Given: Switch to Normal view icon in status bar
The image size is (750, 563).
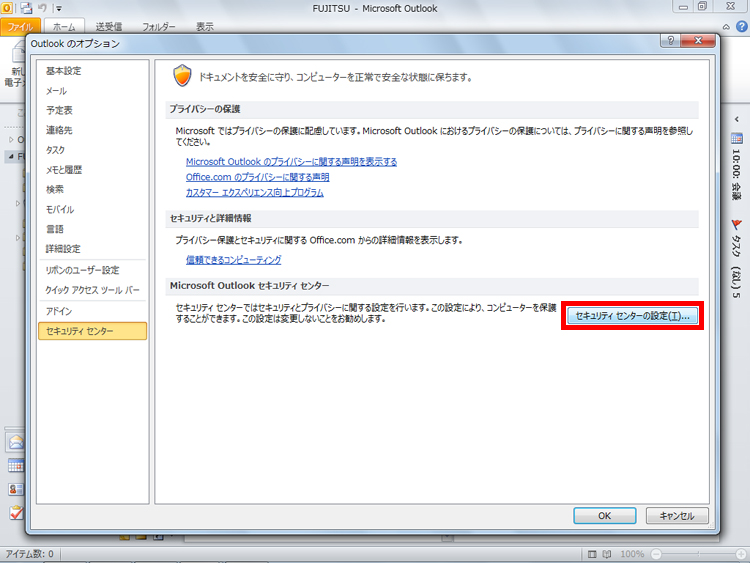Looking at the screenshot, I should 592,554.
